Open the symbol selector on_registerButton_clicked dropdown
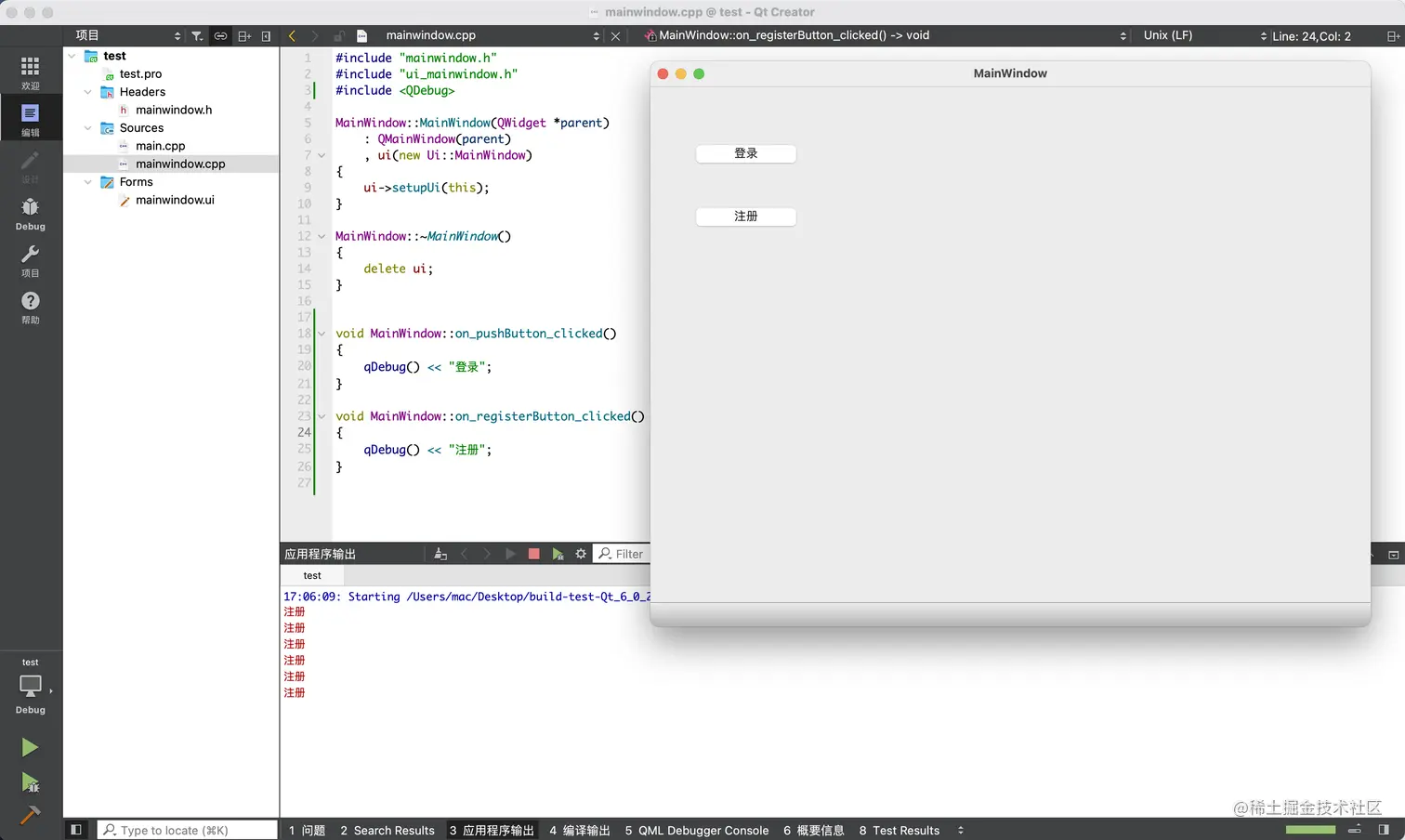The image size is (1405, 840). click(885, 35)
